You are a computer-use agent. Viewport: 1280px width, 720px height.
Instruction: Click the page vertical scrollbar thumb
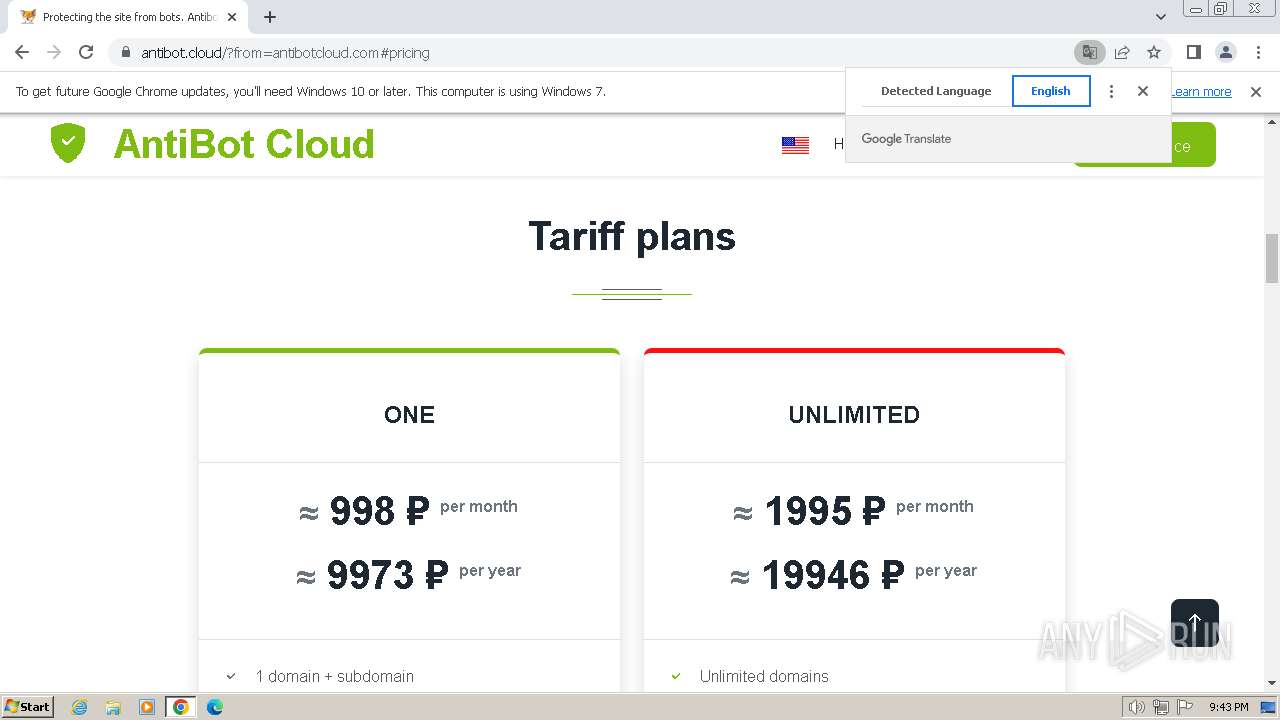point(1272,258)
